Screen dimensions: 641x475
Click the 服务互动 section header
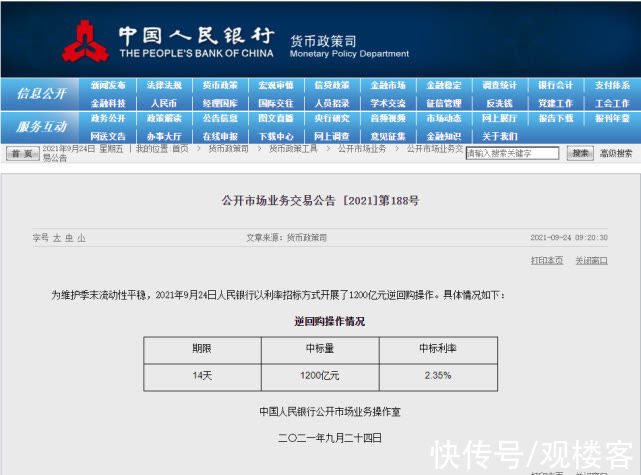41,127
